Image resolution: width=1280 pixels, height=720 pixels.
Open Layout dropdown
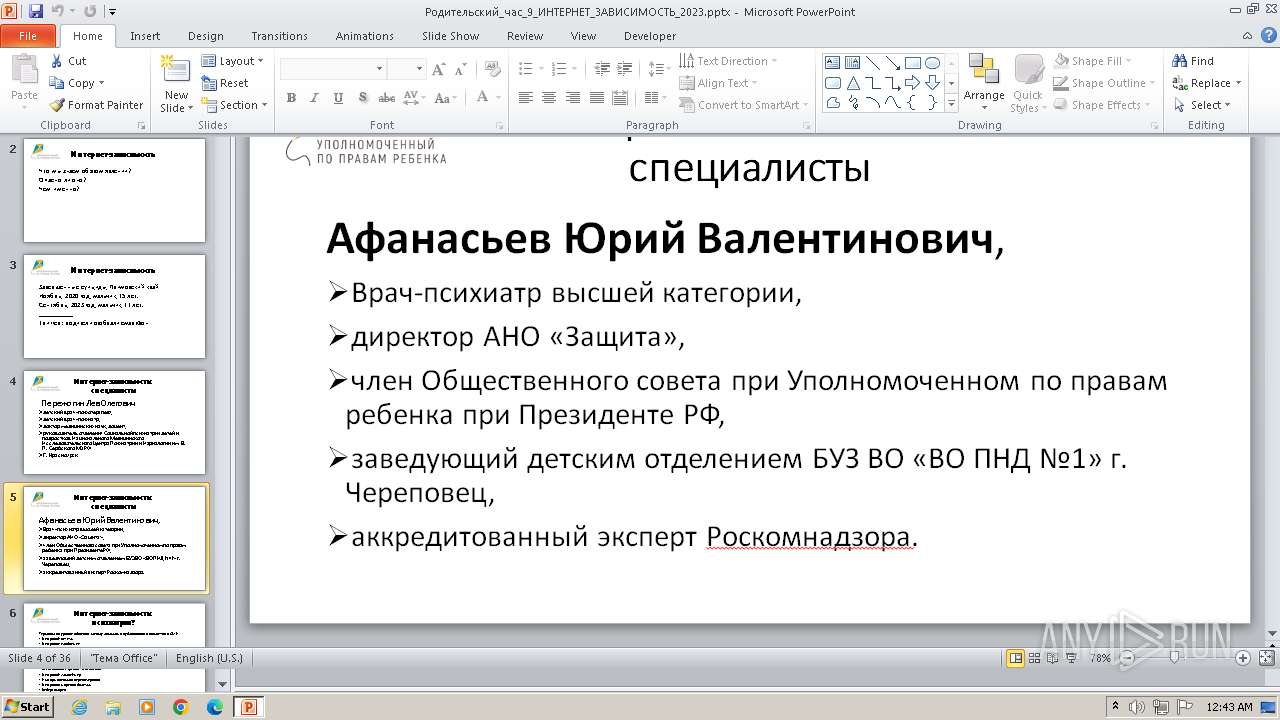click(x=232, y=61)
